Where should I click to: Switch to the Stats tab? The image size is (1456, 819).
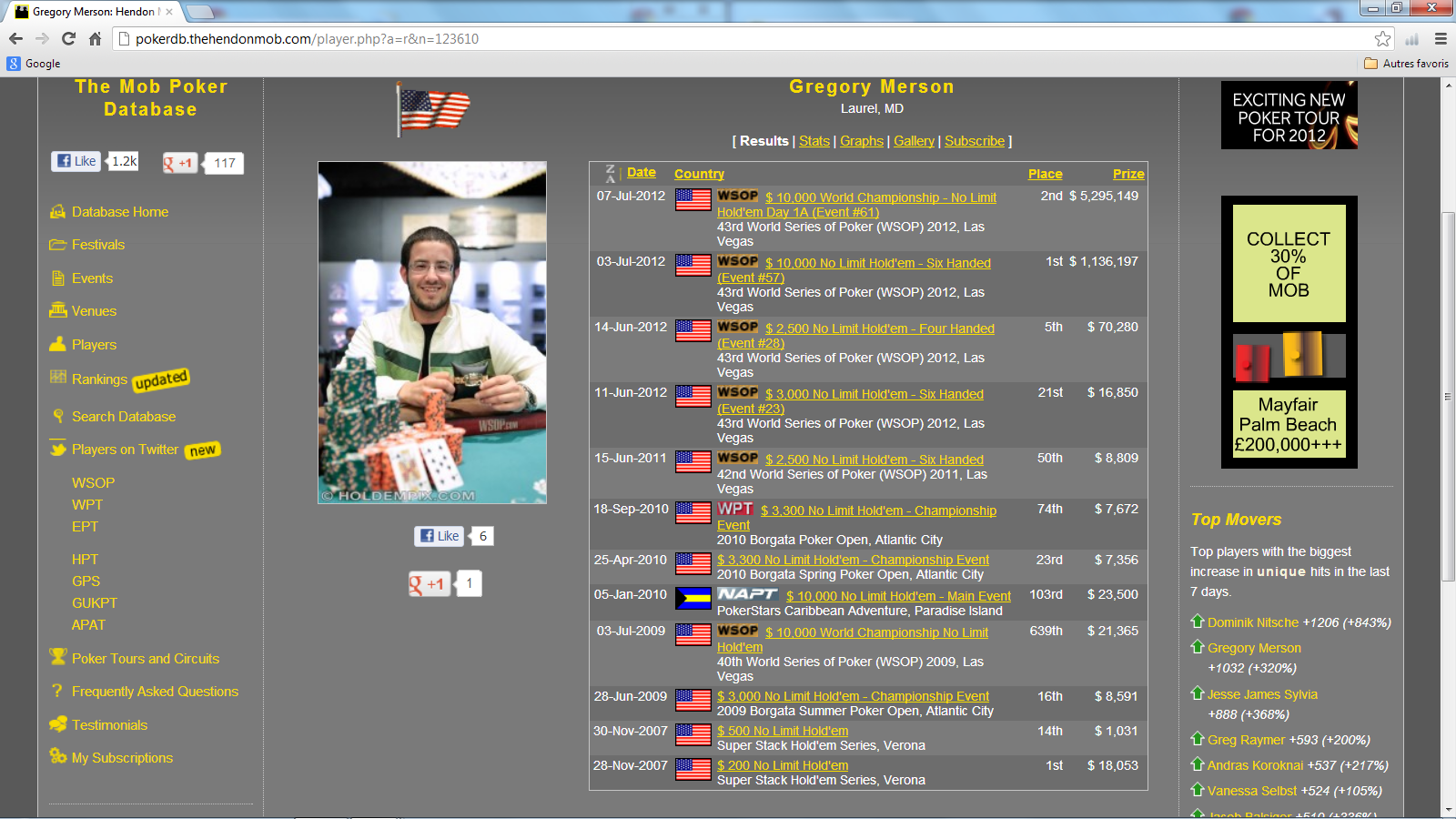(814, 141)
